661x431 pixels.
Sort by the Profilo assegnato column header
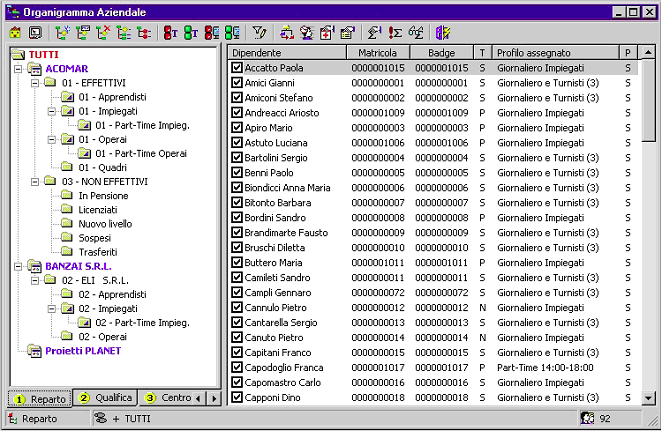point(556,53)
